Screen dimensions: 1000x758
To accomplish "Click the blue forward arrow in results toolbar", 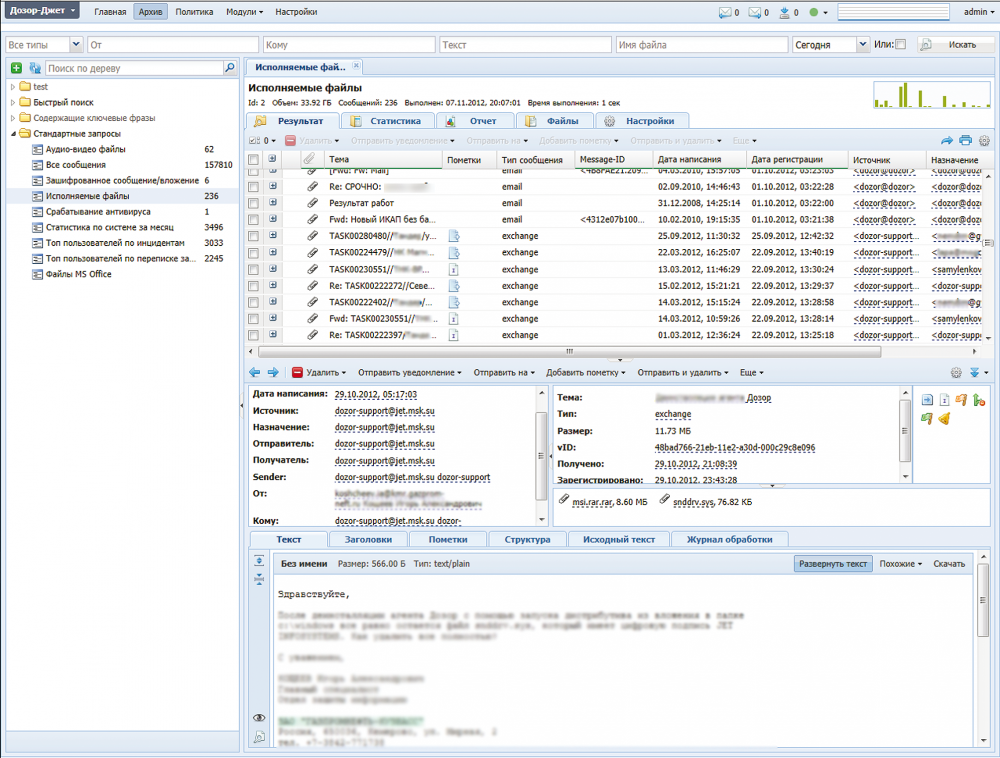I will [x=947, y=141].
